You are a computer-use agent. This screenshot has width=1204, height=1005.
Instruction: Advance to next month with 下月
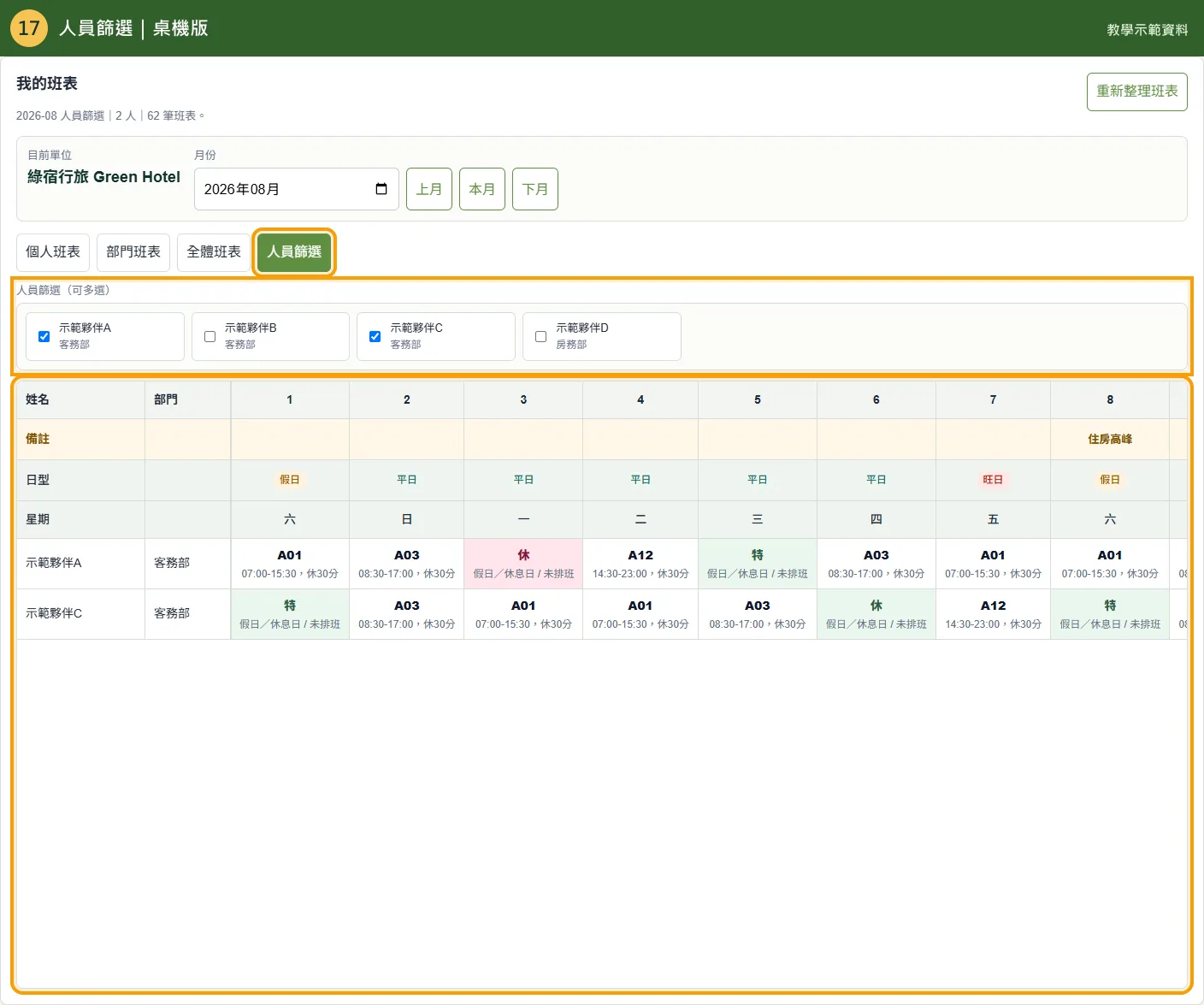(x=535, y=189)
